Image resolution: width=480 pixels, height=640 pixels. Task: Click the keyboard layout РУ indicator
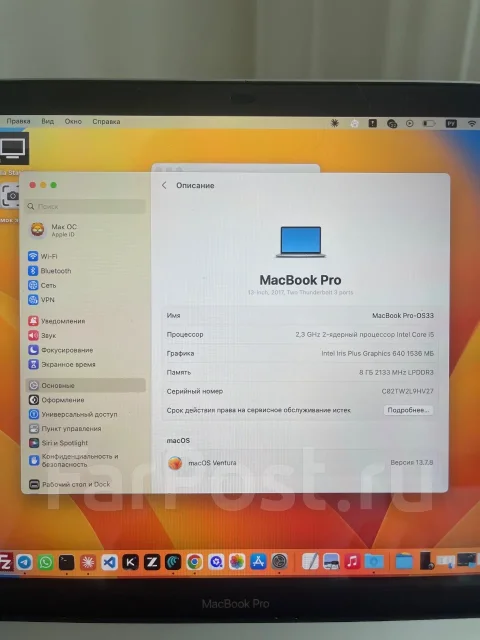coord(451,123)
